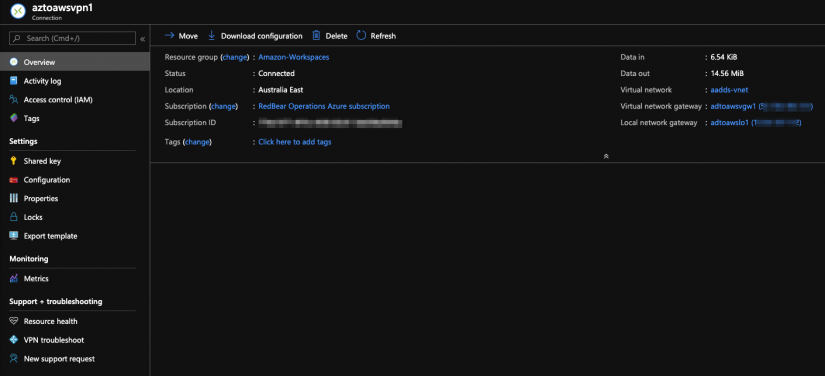Image resolution: width=825 pixels, height=376 pixels.
Task: Select the 14.56 MiB data out value
Action: 727,74
